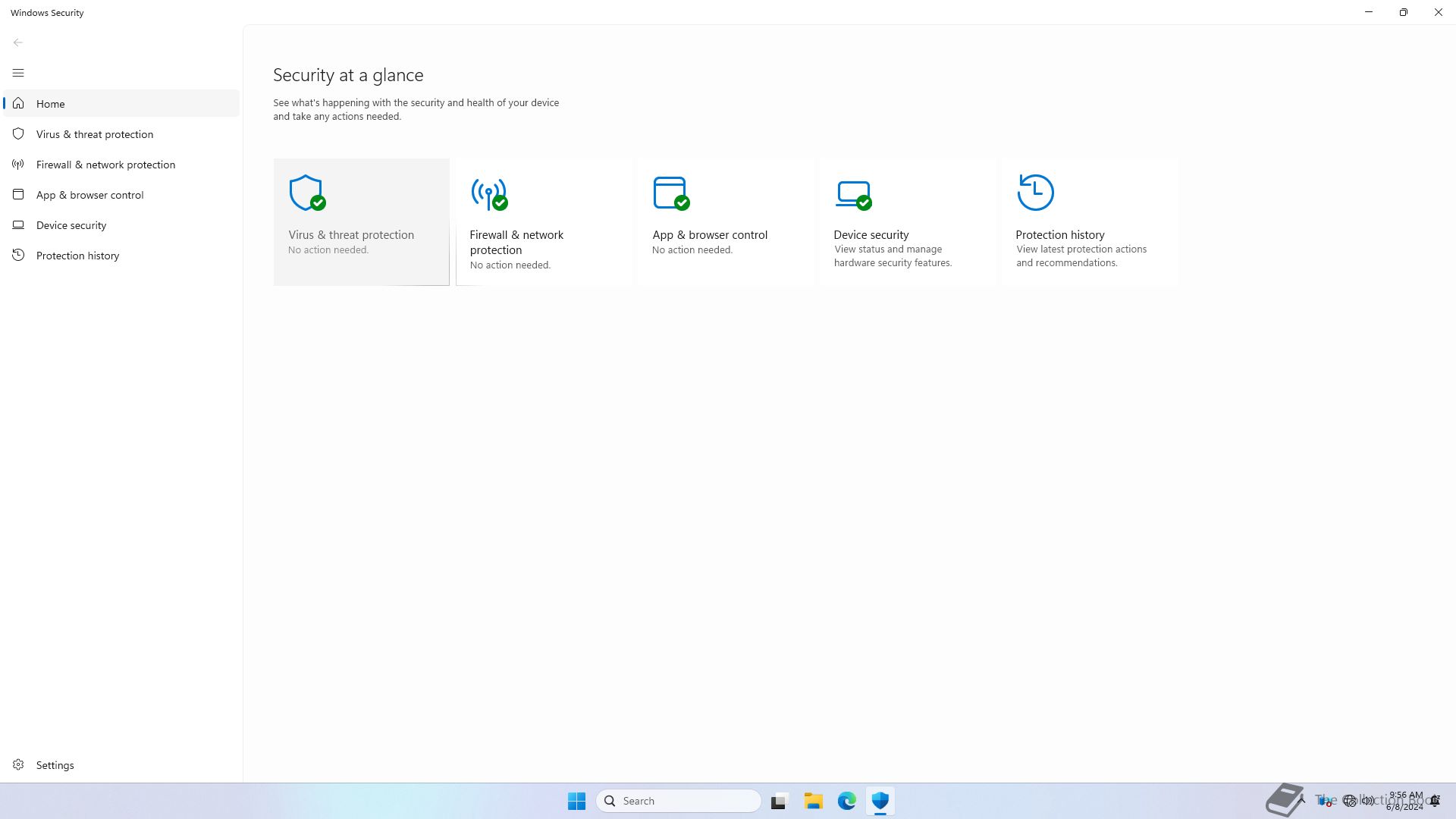Open Virus & threat protection from sidebar

point(95,134)
